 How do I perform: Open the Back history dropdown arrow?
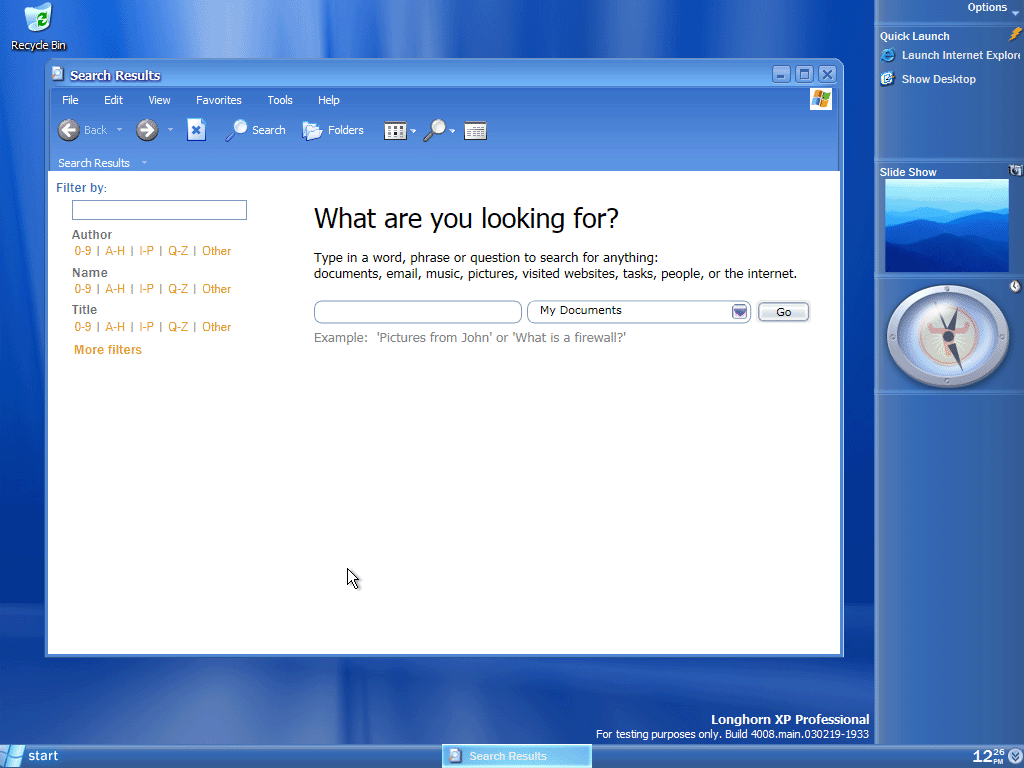[x=119, y=130]
